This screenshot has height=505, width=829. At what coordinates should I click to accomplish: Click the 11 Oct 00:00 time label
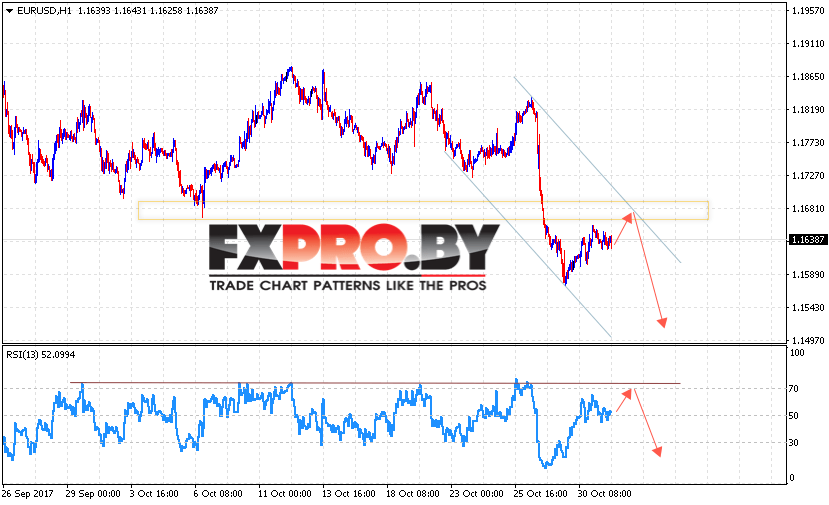[x=284, y=494]
